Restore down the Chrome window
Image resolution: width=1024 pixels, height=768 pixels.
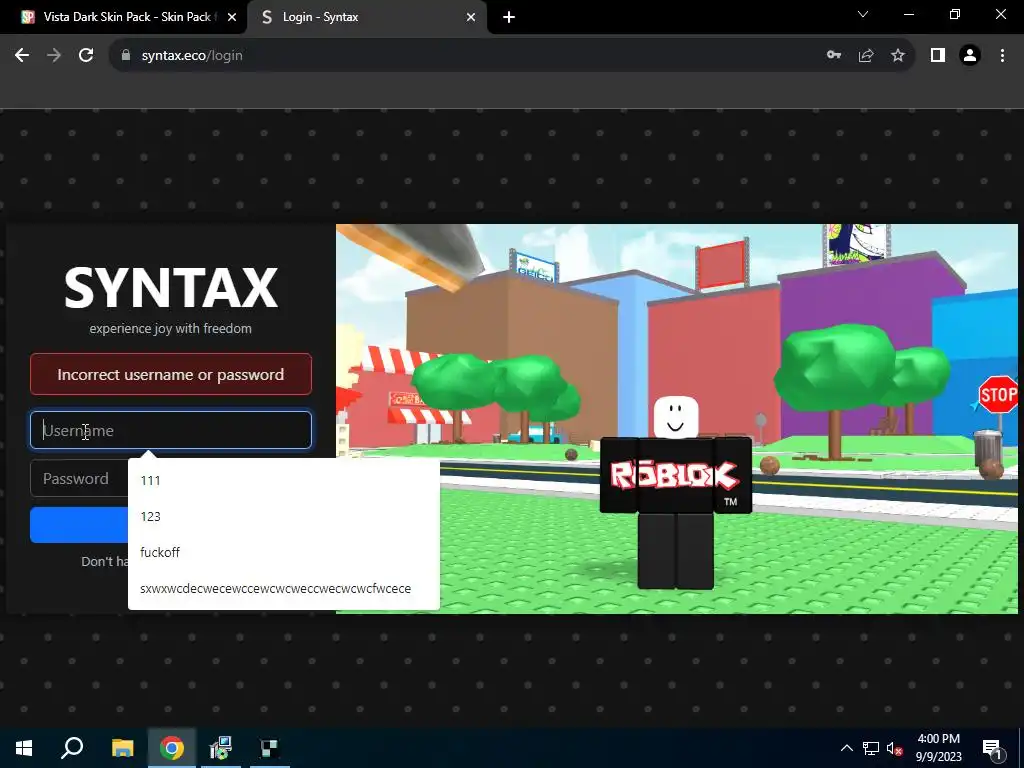coord(955,14)
